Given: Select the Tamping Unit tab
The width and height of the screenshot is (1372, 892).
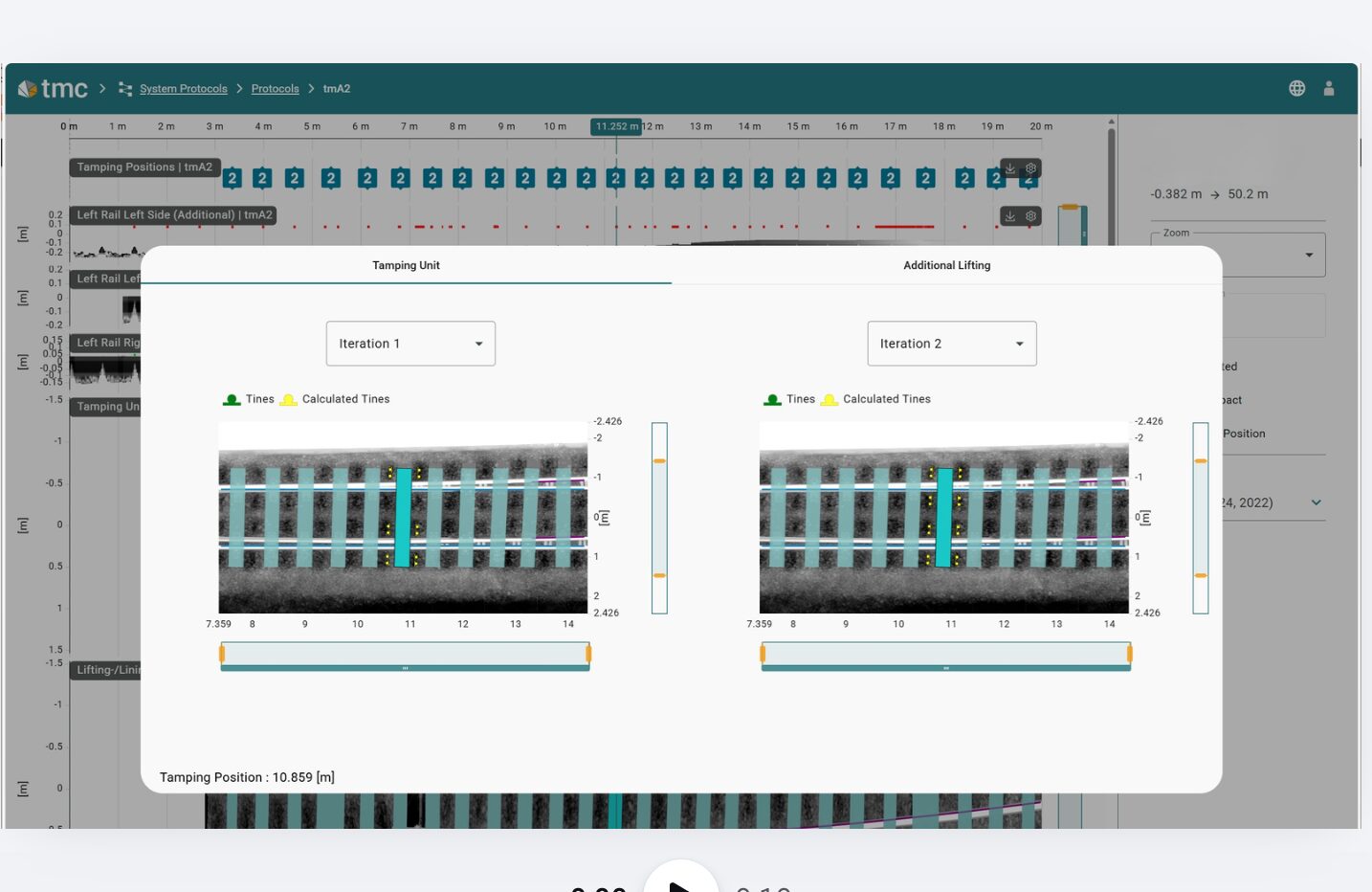Looking at the screenshot, I should pyautogui.click(x=406, y=265).
